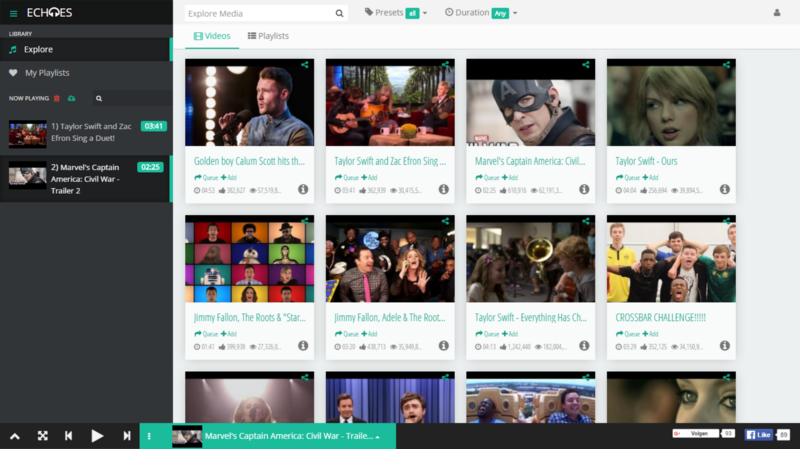The width and height of the screenshot is (800, 449).
Task: Open the Presets dropdown
Action: [x=396, y=13]
